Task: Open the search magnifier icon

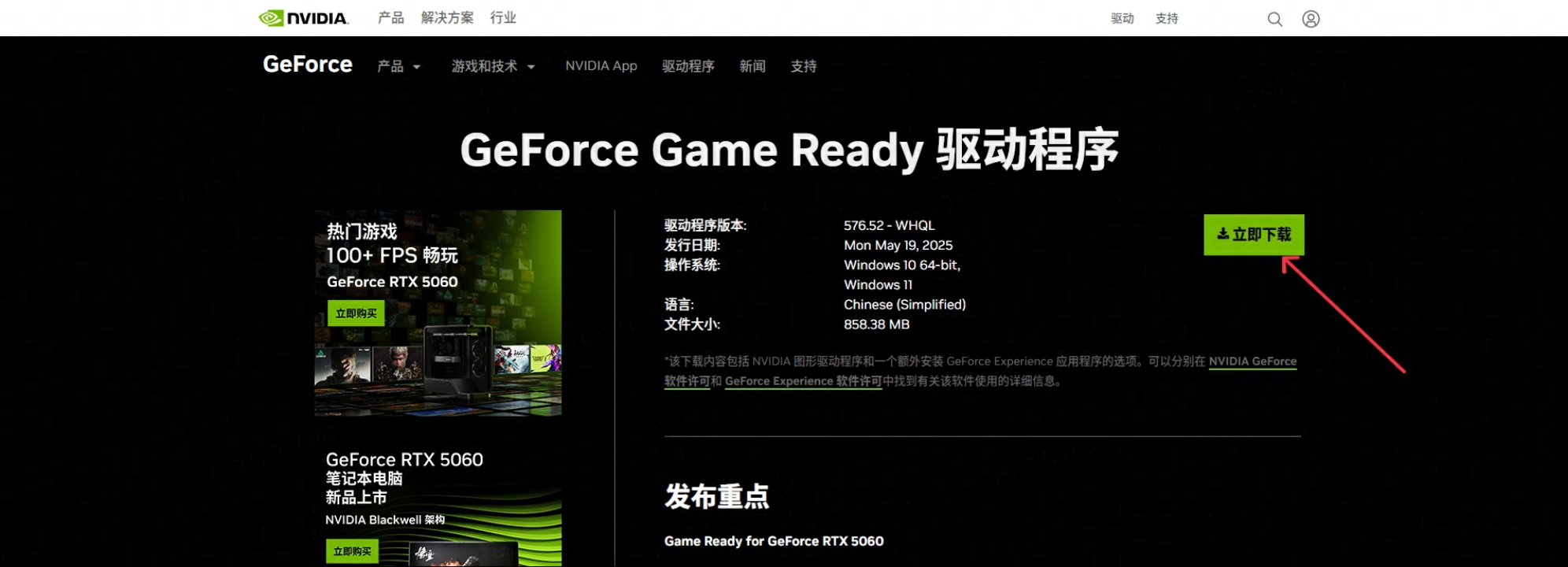Action: point(1274,19)
